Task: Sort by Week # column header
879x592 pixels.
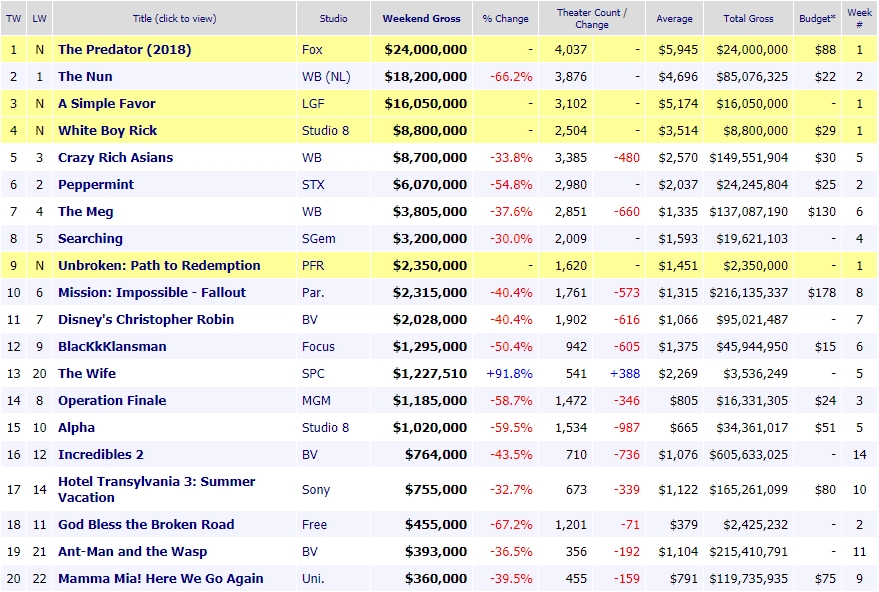Action: point(859,18)
